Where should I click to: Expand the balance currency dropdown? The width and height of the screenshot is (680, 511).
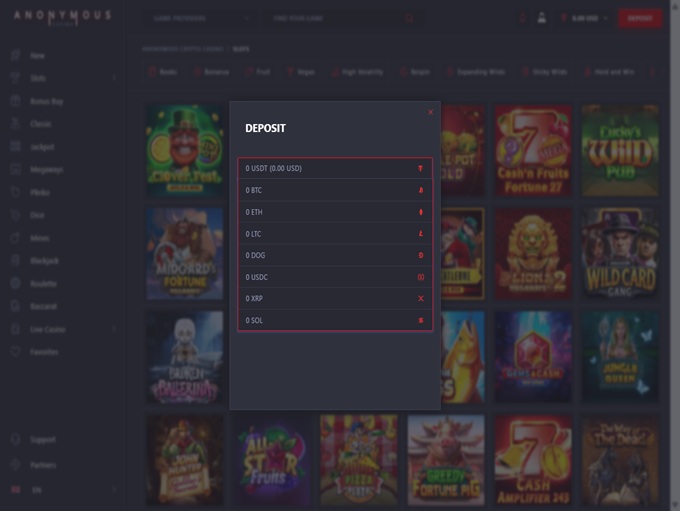[x=606, y=18]
